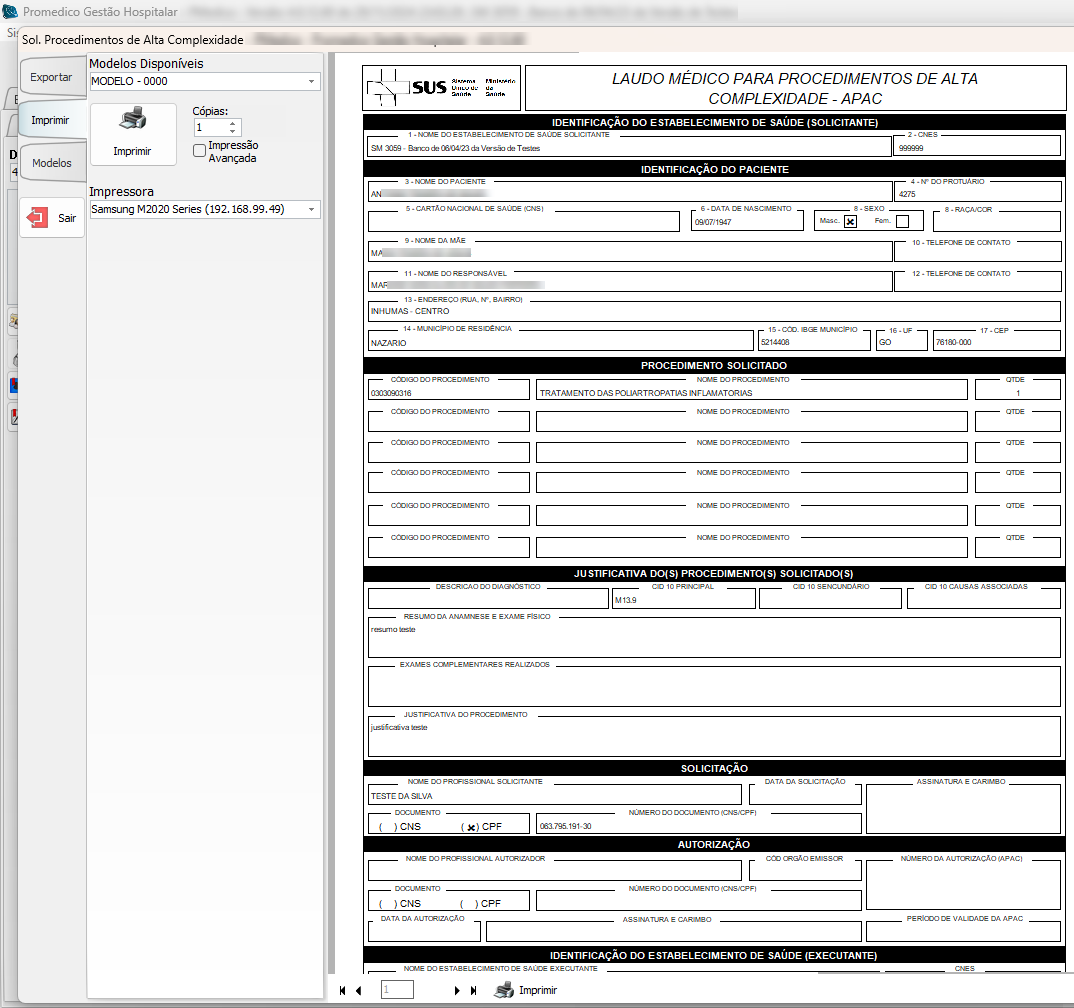The width and height of the screenshot is (1074, 1008).
Task: Open the Exportar tab
Action: 51,77
